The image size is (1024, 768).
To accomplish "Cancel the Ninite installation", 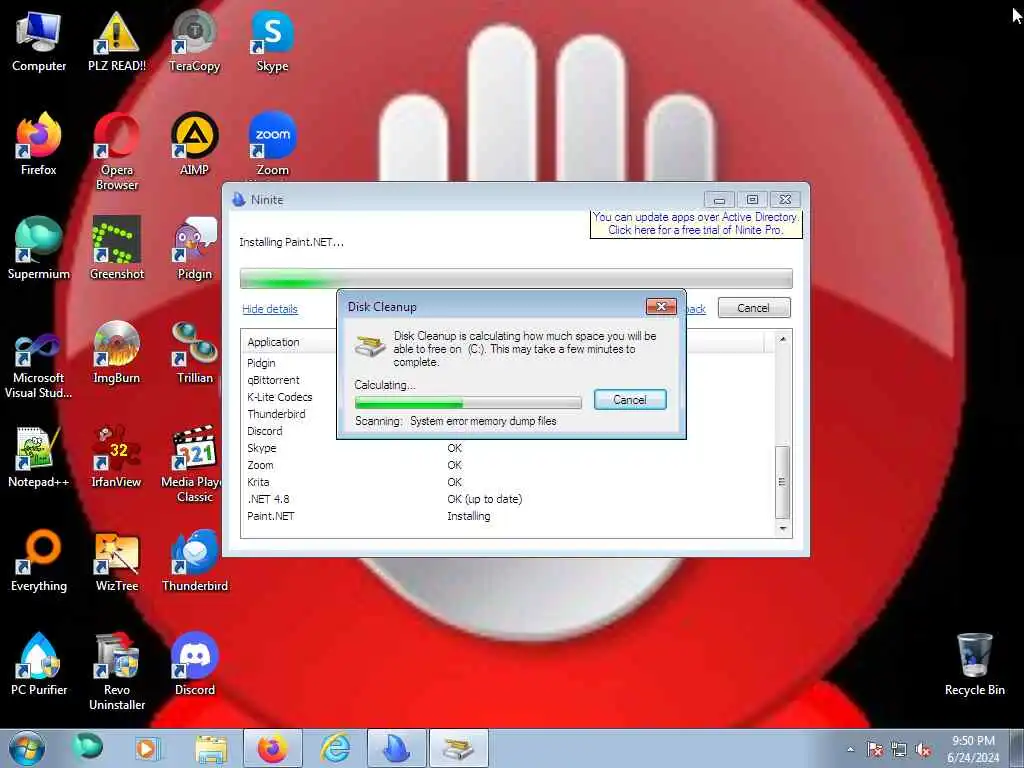I will click(x=754, y=308).
